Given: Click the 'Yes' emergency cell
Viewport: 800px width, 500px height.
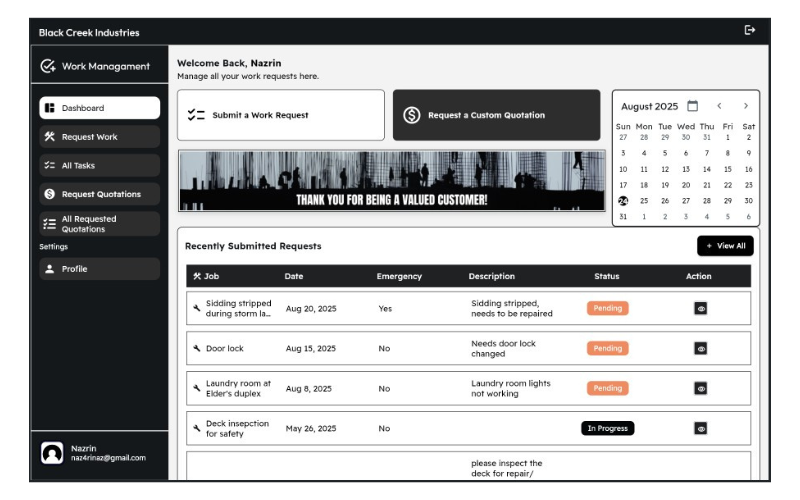Looking at the screenshot, I should pyautogui.click(x=385, y=309).
